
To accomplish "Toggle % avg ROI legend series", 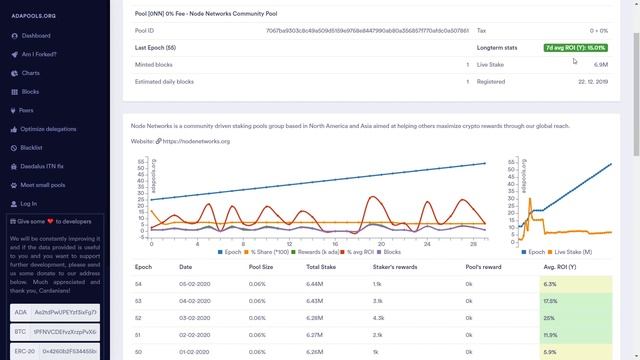I will click(x=357, y=252).
